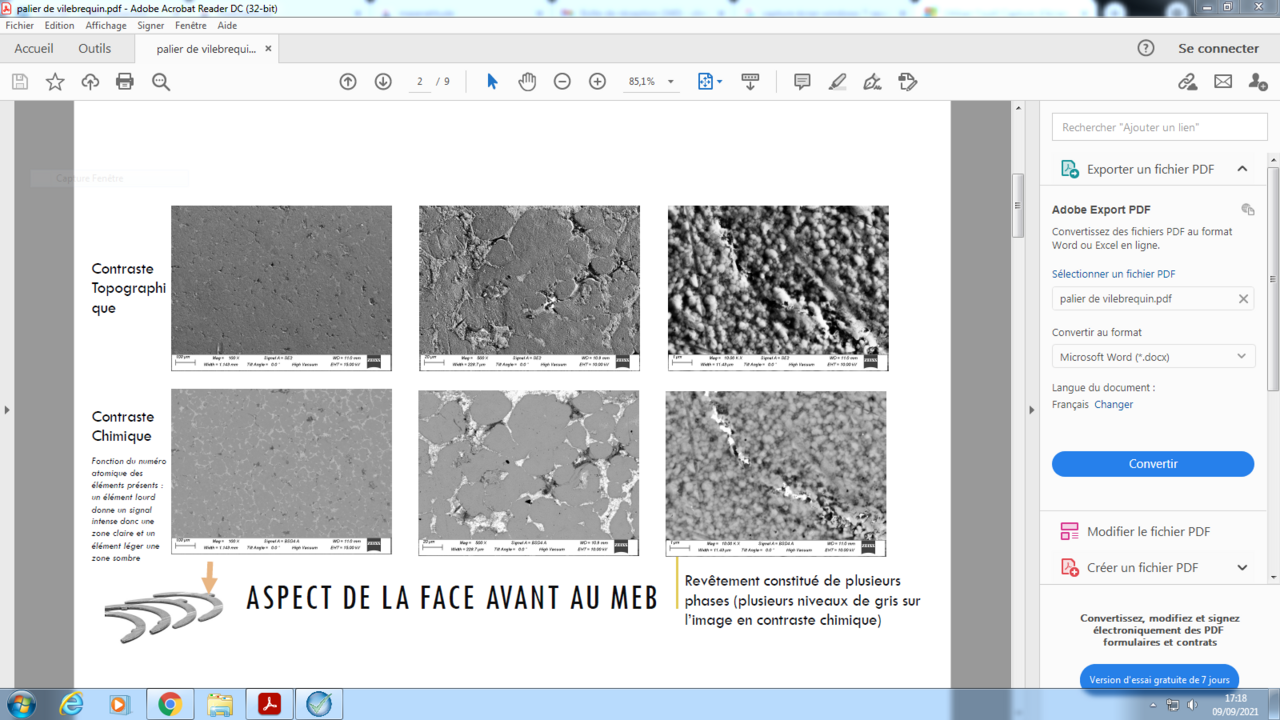The image size is (1280, 720).
Task: Click the Rechercher Ajouter un lien field
Action: (1160, 127)
